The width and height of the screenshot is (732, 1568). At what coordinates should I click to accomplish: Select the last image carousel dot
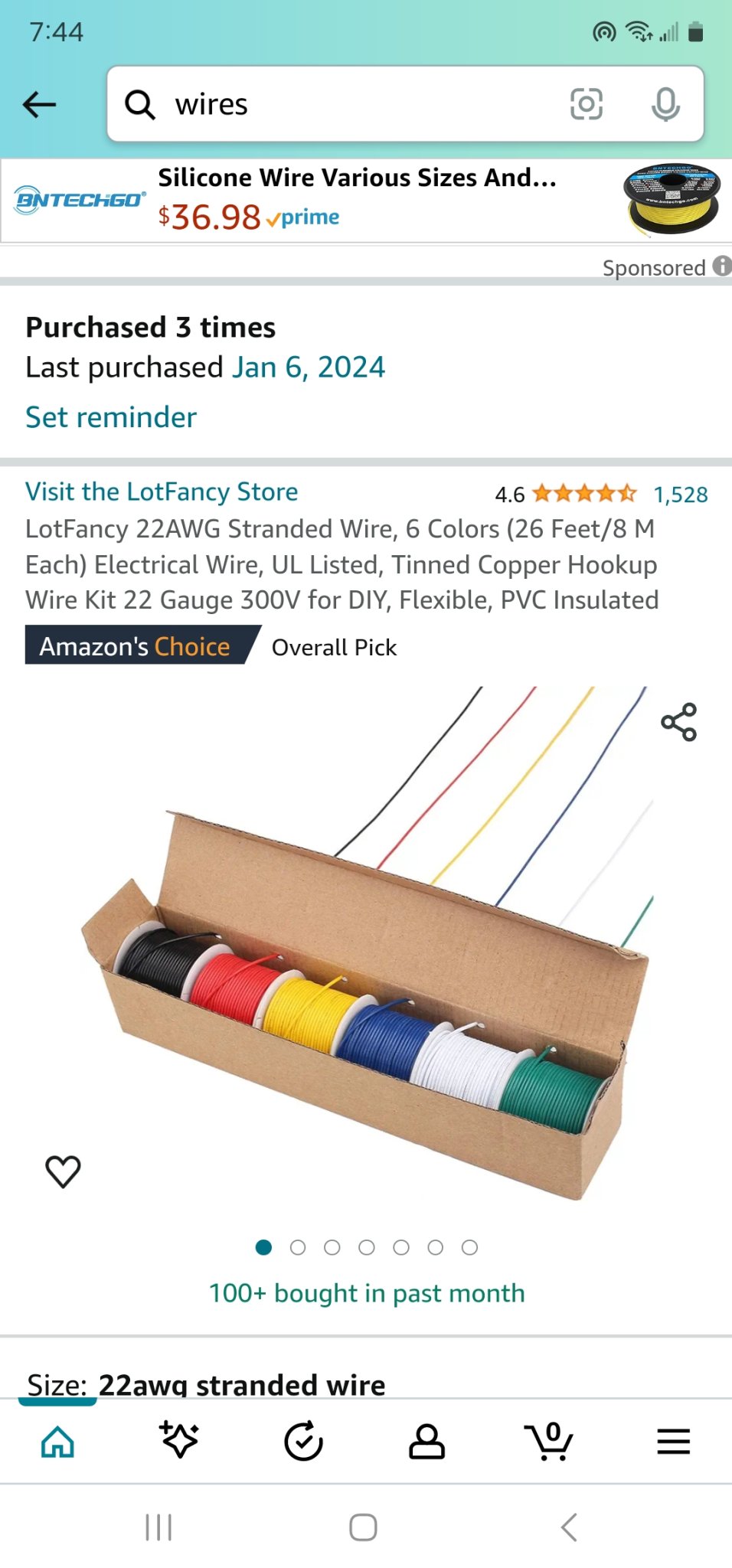pyautogui.click(x=470, y=1247)
